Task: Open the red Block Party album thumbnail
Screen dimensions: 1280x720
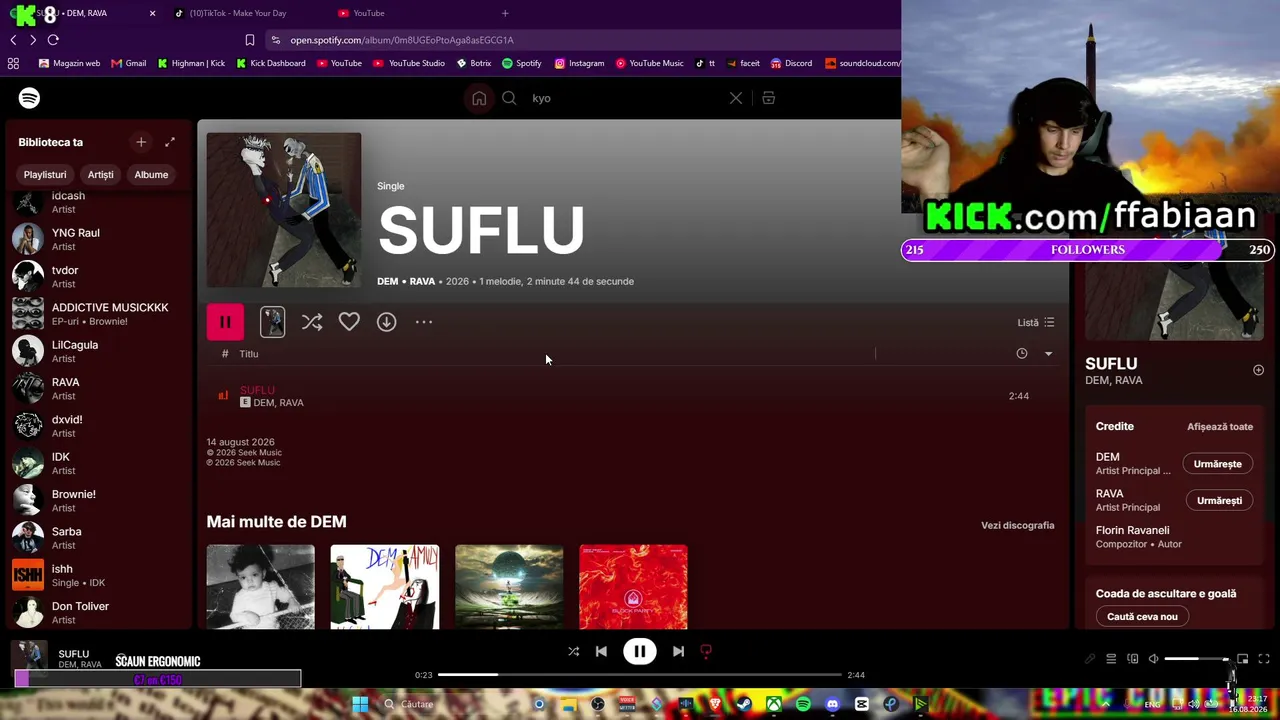Action: tap(633, 587)
